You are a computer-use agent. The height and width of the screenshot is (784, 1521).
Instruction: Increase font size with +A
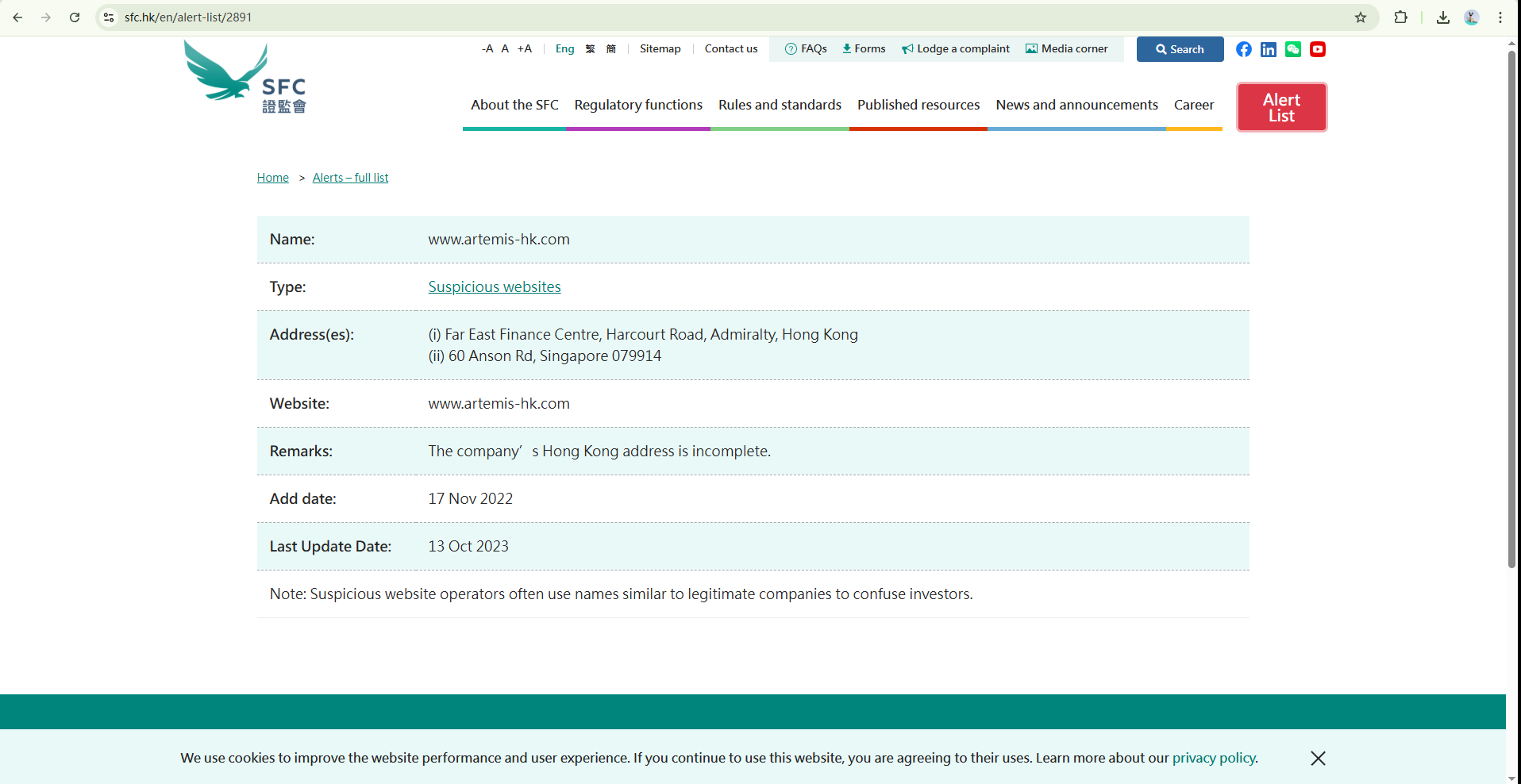[525, 49]
